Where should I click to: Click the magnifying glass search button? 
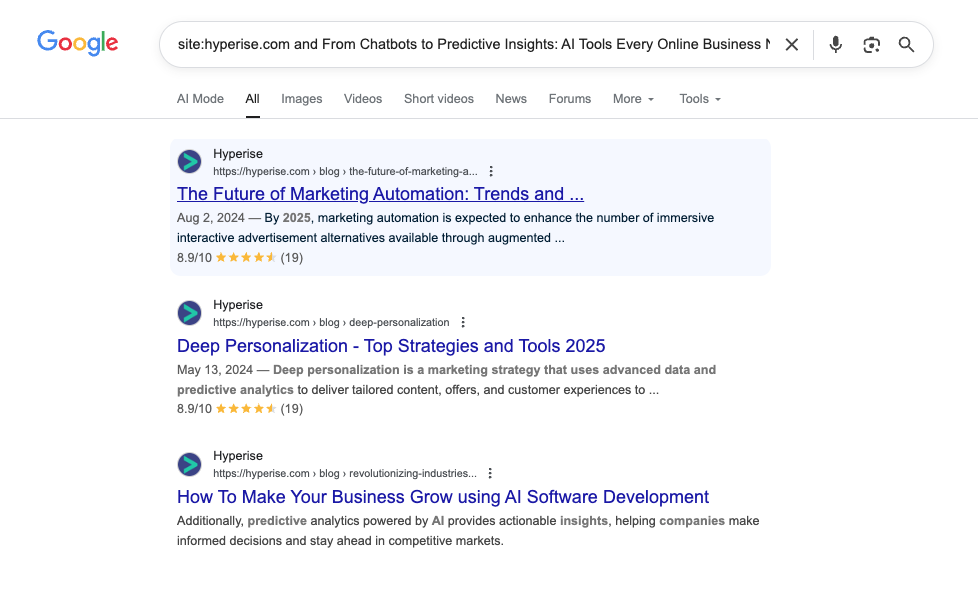pyautogui.click(x=906, y=44)
